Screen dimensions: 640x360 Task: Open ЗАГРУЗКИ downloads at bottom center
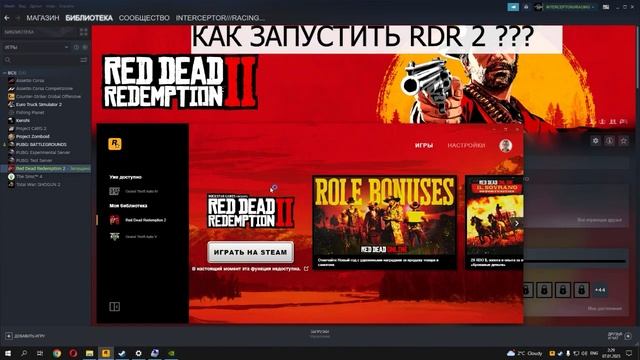point(320,334)
